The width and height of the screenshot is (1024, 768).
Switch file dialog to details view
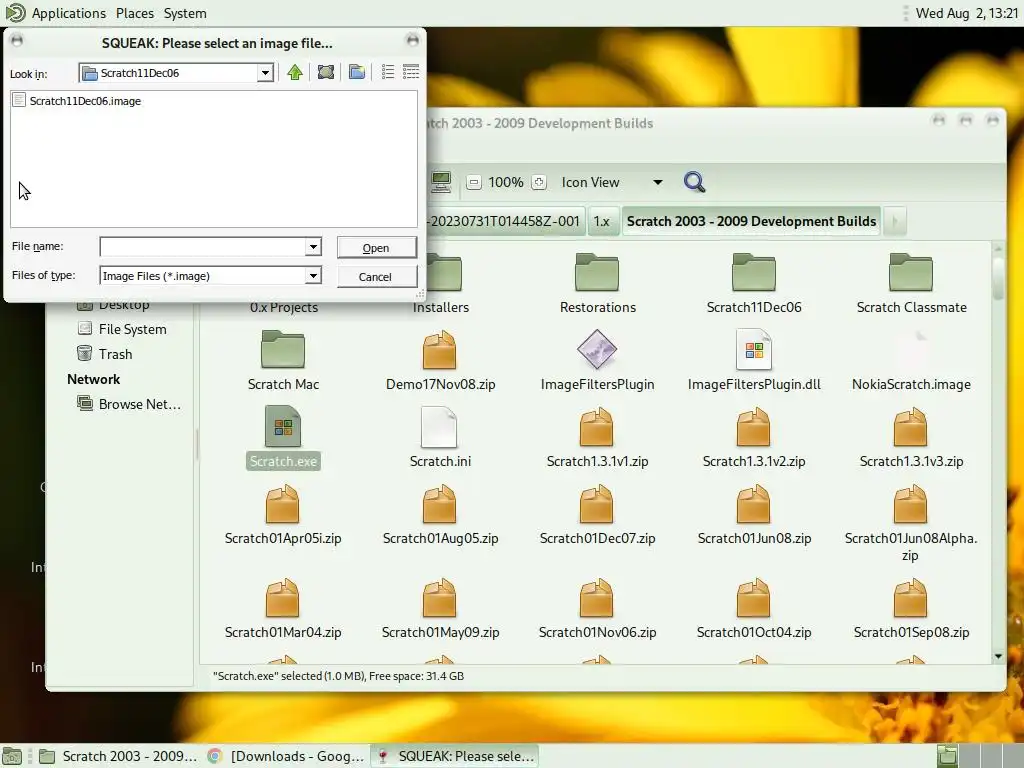click(411, 72)
